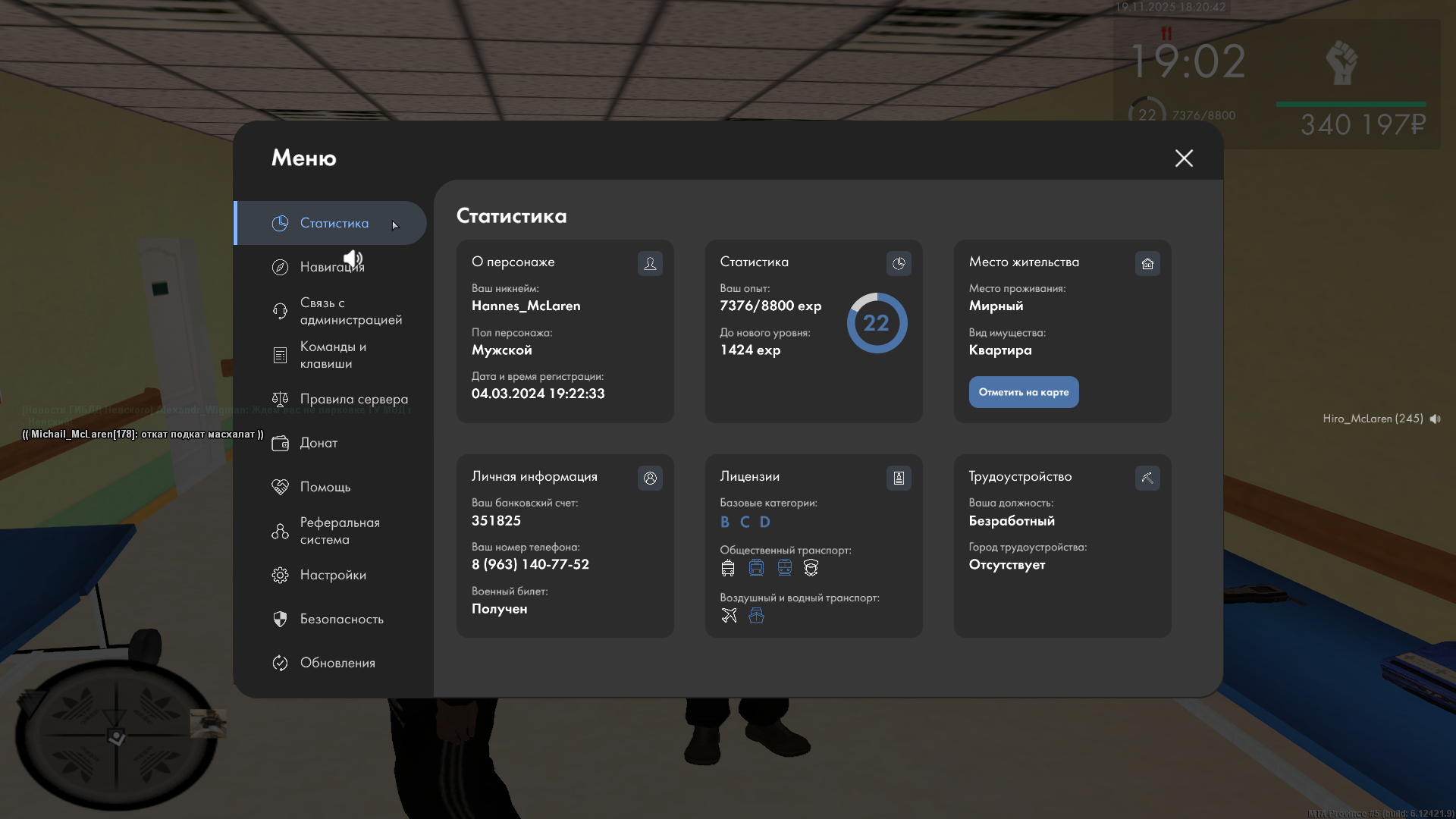
Task: Click the pickaxe icon in Трудоустройство card
Action: tap(1147, 478)
